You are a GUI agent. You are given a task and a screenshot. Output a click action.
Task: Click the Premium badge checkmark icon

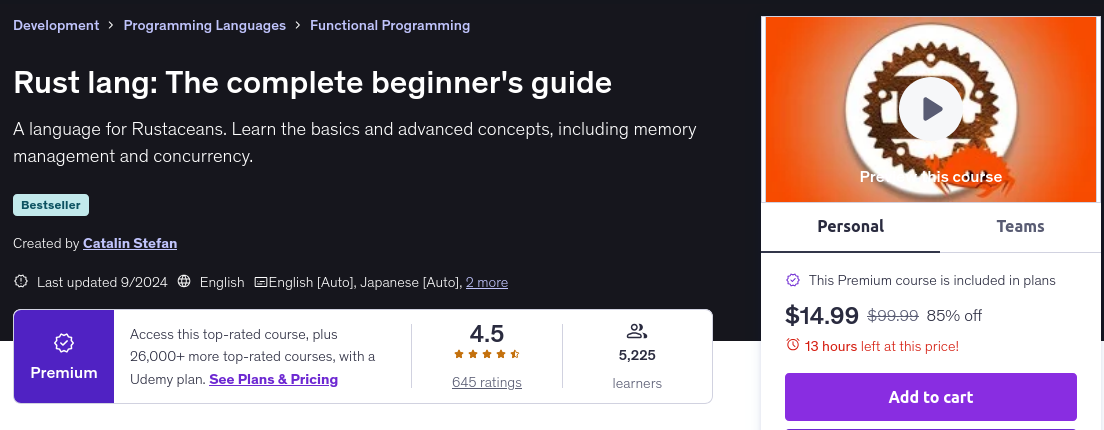click(64, 343)
